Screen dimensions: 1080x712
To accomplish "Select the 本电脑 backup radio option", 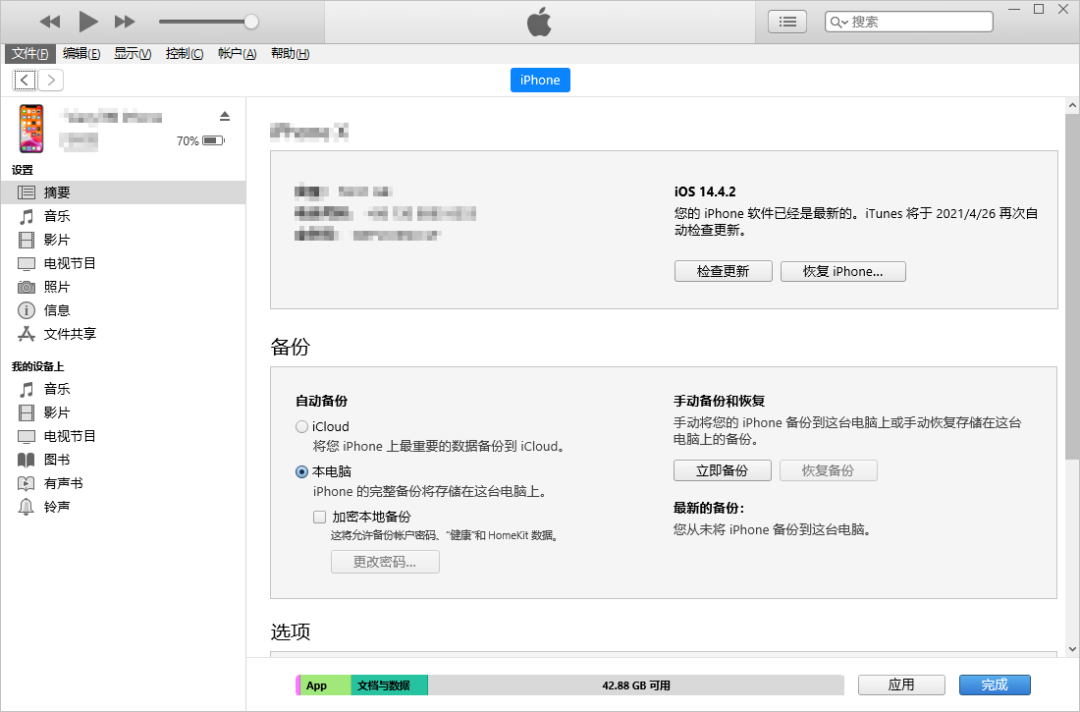I will [302, 472].
